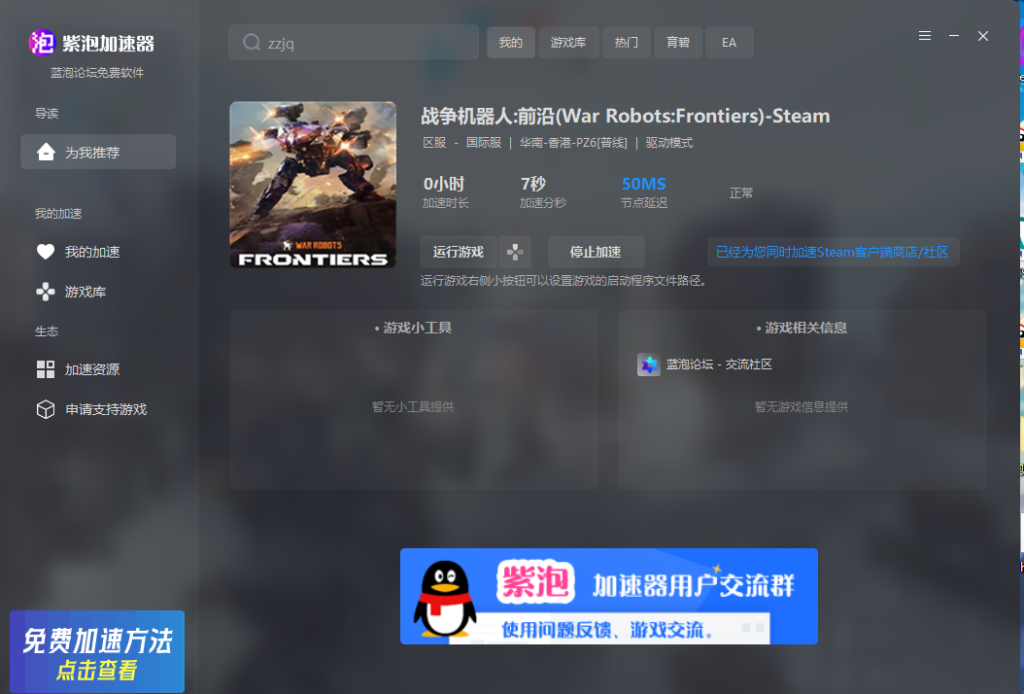Click the home icon beside 为我推荐
The height and width of the screenshot is (694, 1024).
[x=46, y=152]
